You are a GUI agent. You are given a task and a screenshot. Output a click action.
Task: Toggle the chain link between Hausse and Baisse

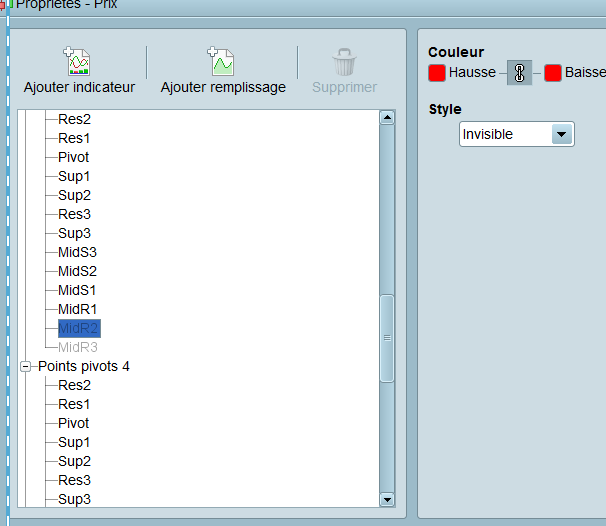(519, 72)
